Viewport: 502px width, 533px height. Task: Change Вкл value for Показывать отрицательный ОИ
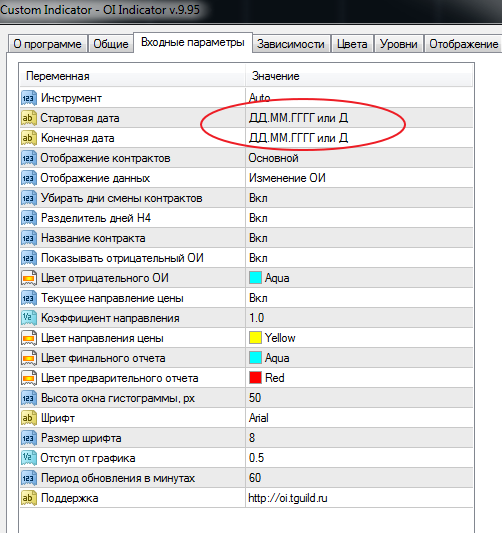pyautogui.click(x=359, y=258)
